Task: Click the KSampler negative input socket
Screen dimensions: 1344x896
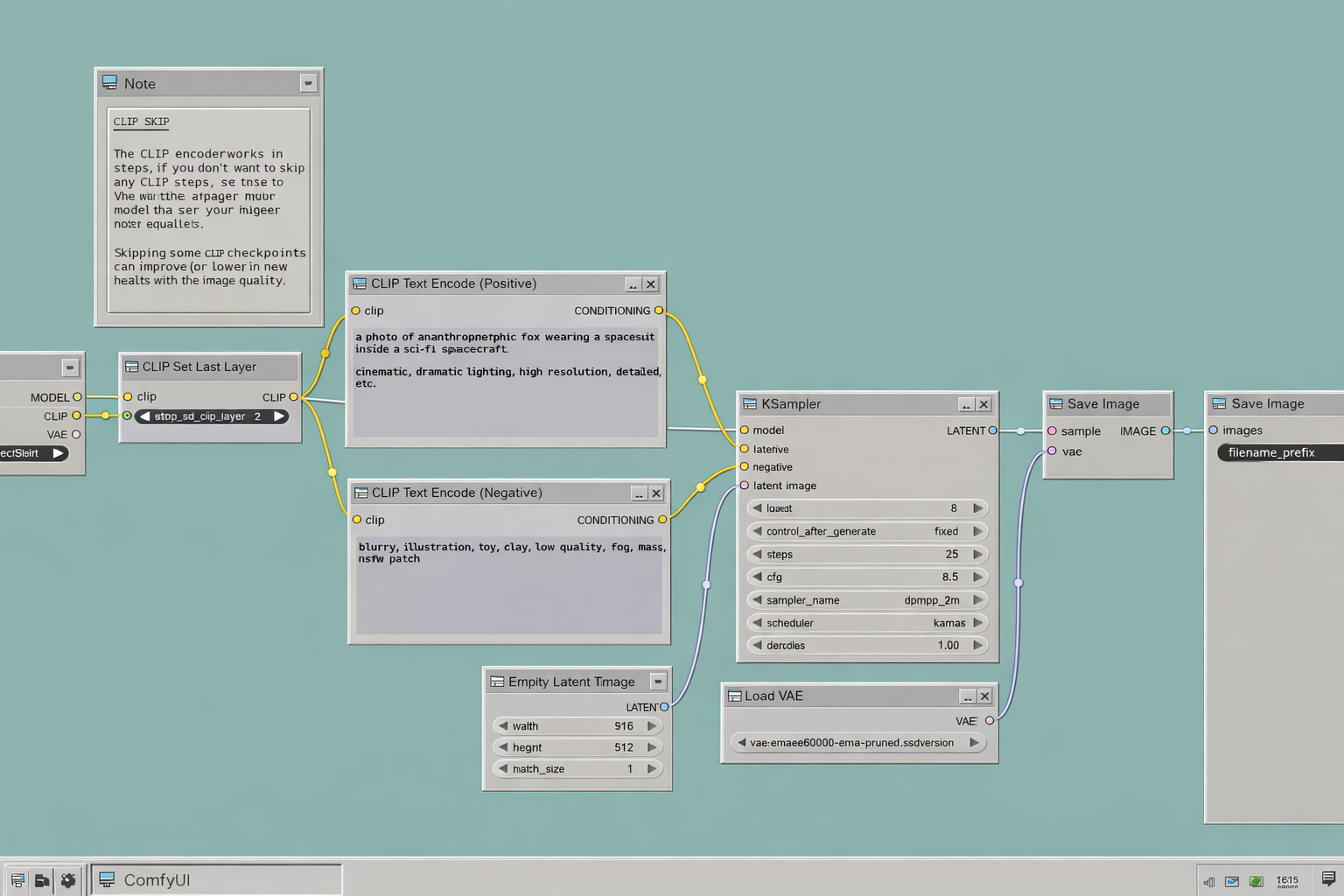Action: click(x=745, y=466)
